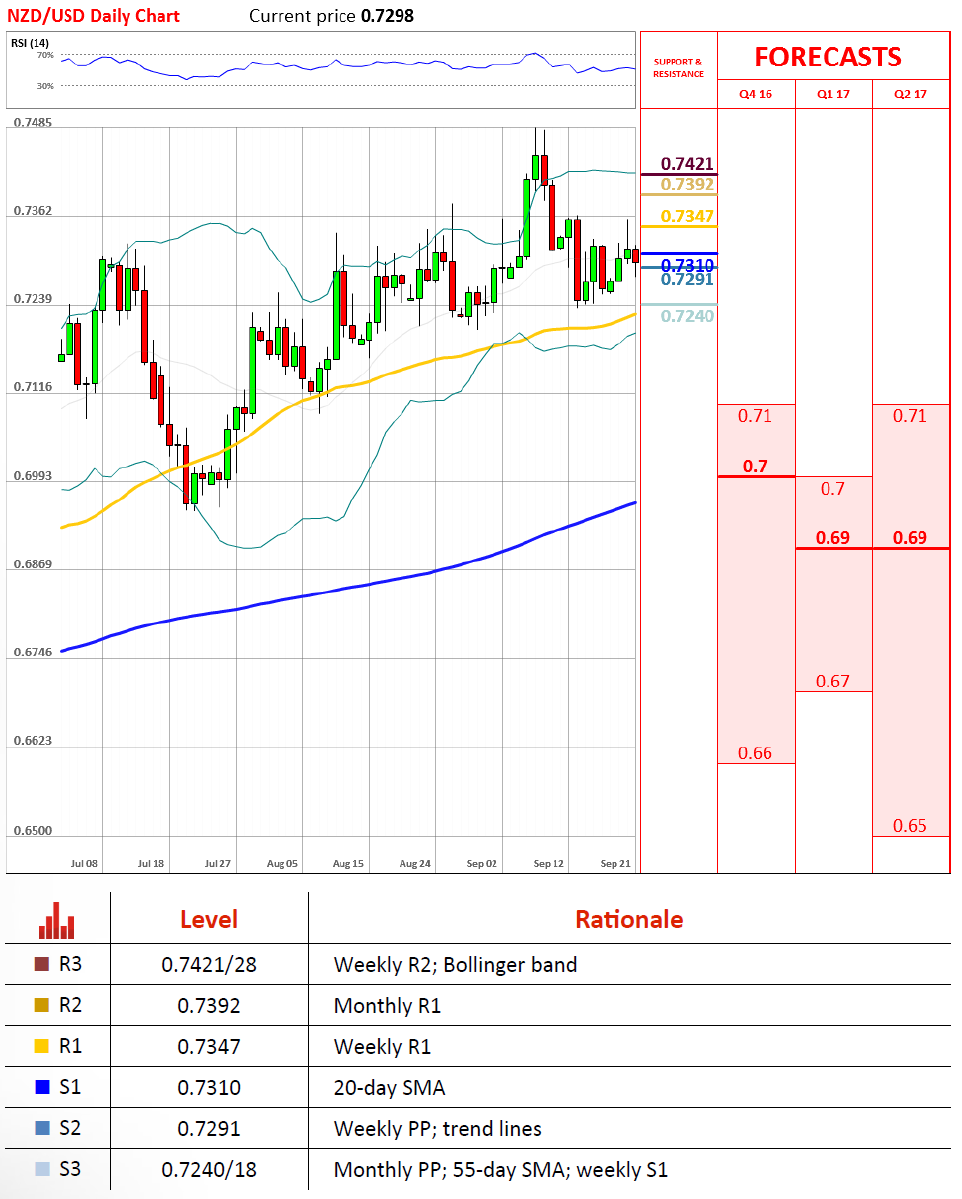Select the S3 light blue swatch
The image size is (962, 1199).
(x=42, y=1168)
